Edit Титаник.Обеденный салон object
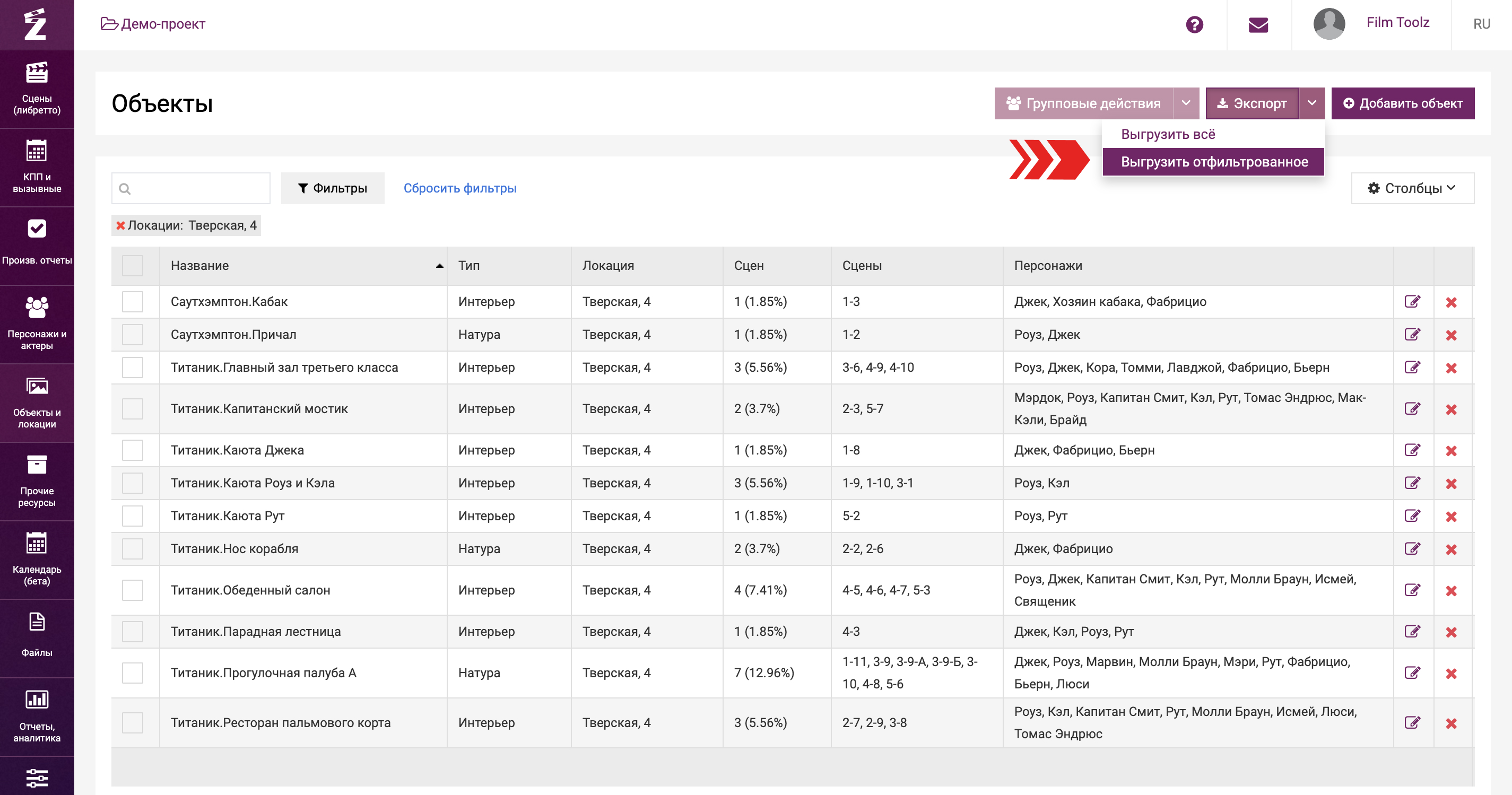Viewport: 1512px width, 795px height. [1412, 590]
